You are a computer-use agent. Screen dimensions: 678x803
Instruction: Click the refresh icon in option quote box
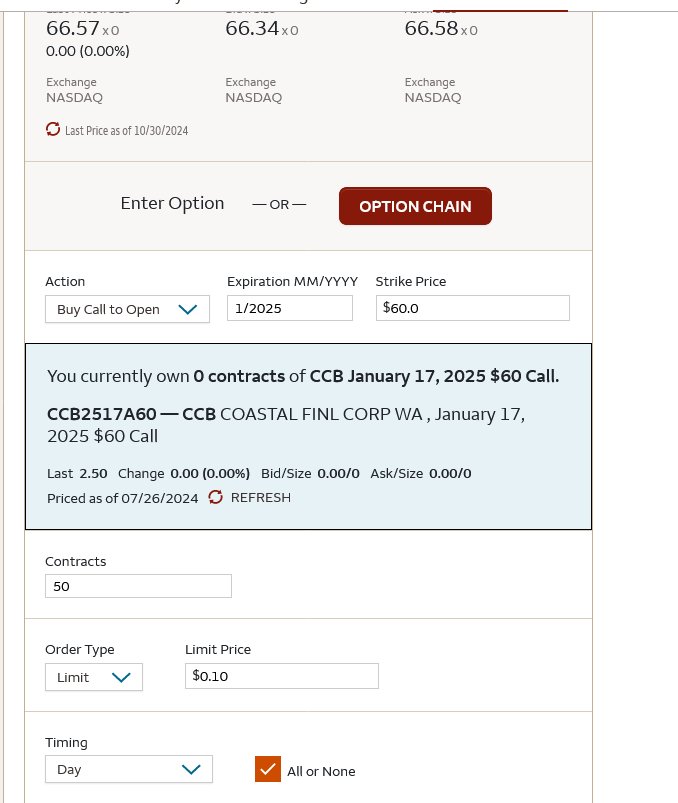(216, 497)
